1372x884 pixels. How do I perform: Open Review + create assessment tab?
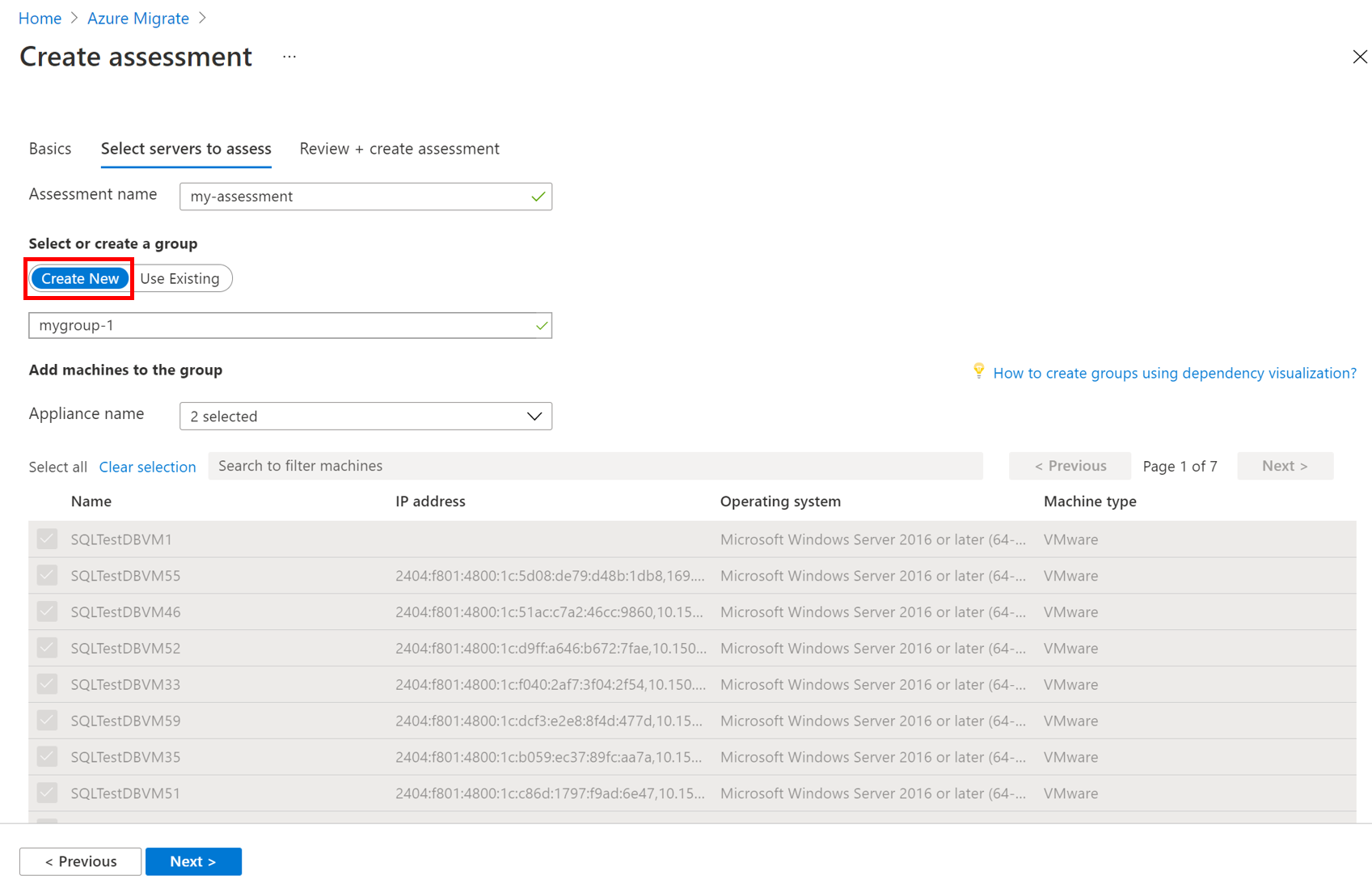coord(399,149)
